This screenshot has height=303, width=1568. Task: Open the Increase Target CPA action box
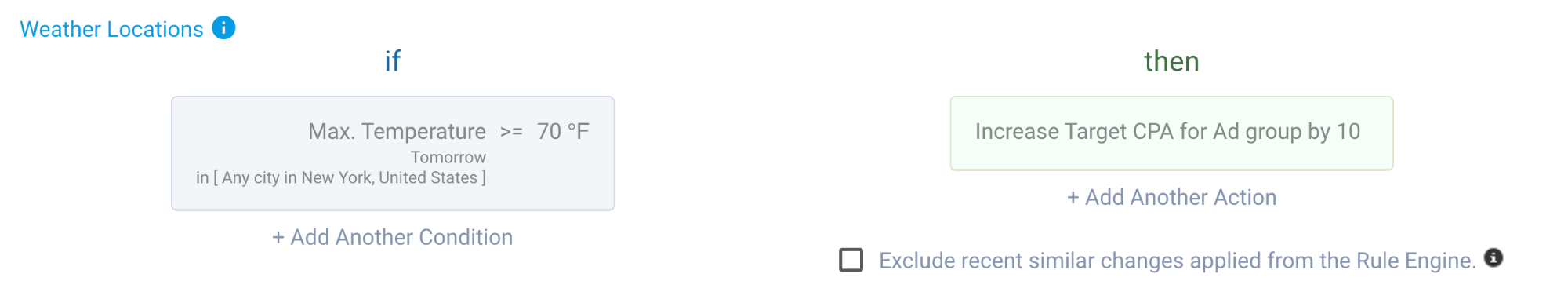pyautogui.click(x=1171, y=133)
